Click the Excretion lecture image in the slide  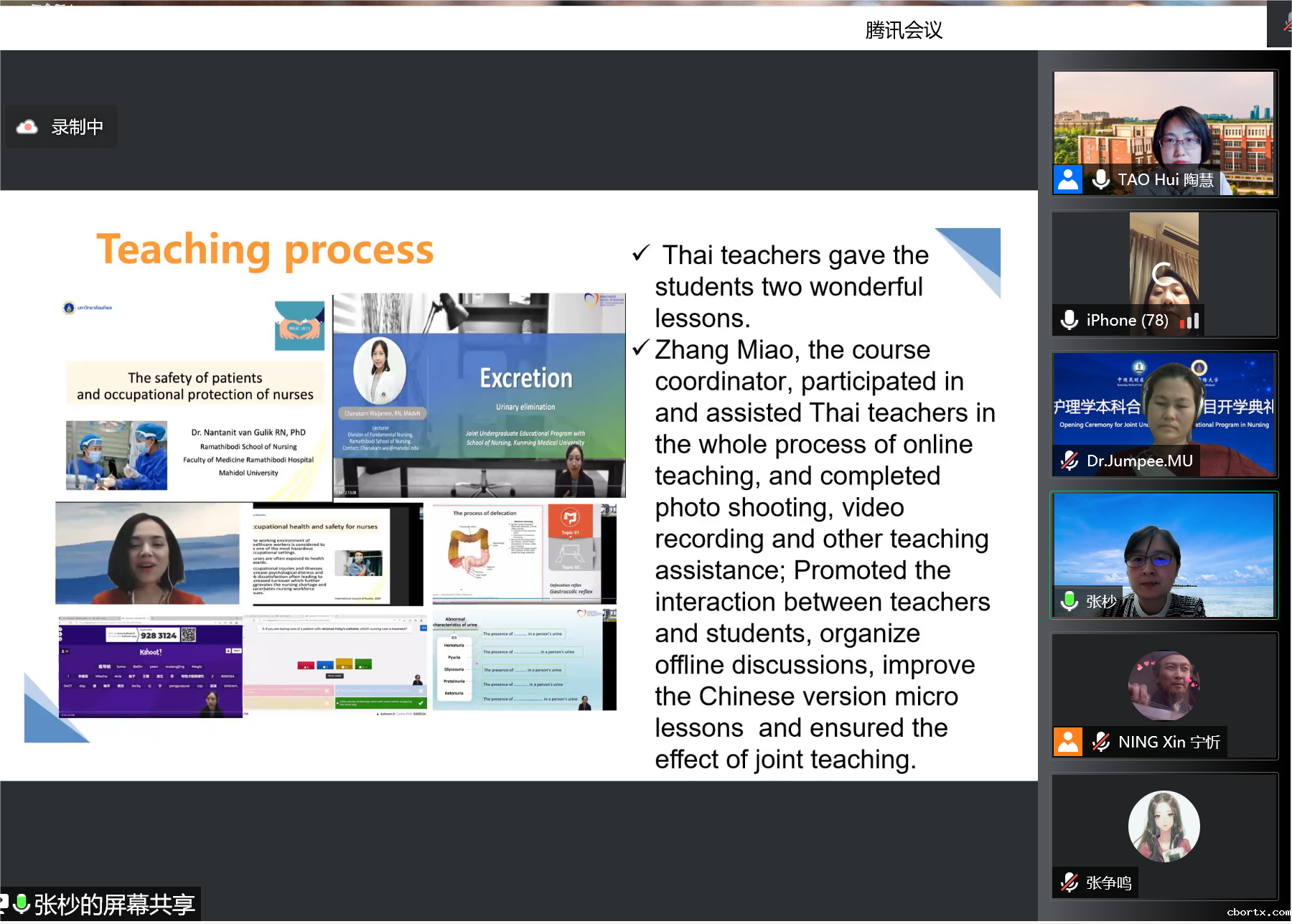[479, 395]
